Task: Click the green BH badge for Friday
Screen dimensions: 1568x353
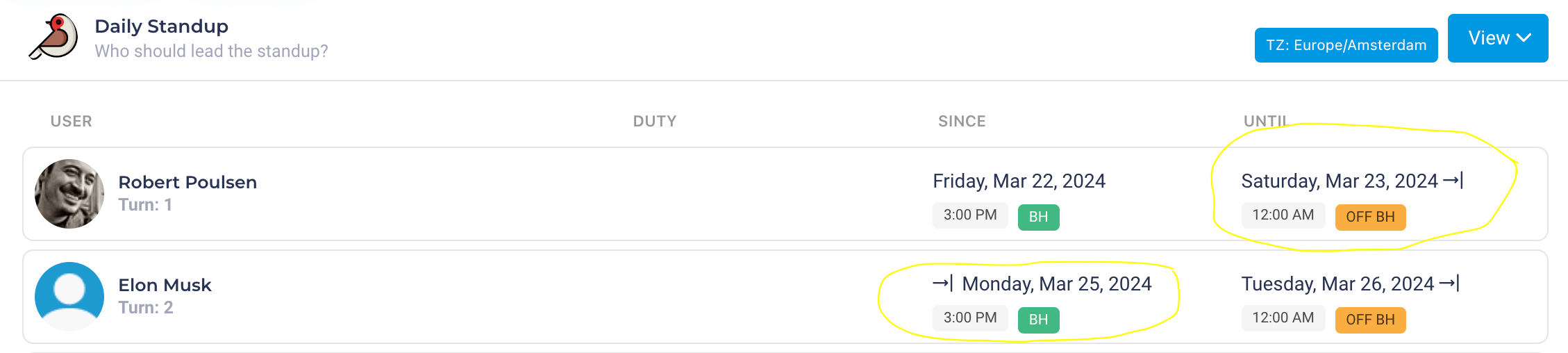Action: (x=1038, y=217)
